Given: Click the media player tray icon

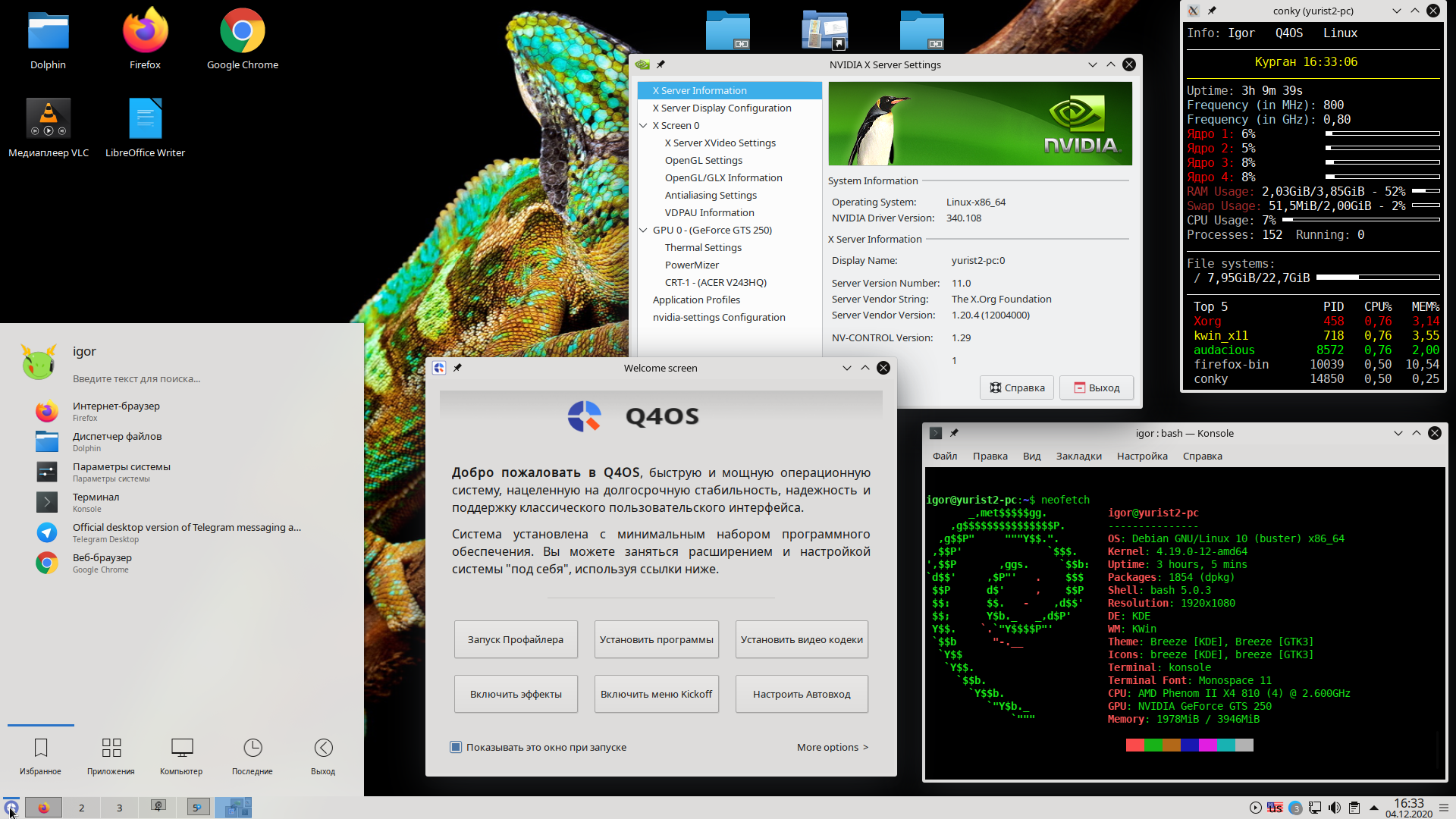Looking at the screenshot, I should pos(1256,808).
